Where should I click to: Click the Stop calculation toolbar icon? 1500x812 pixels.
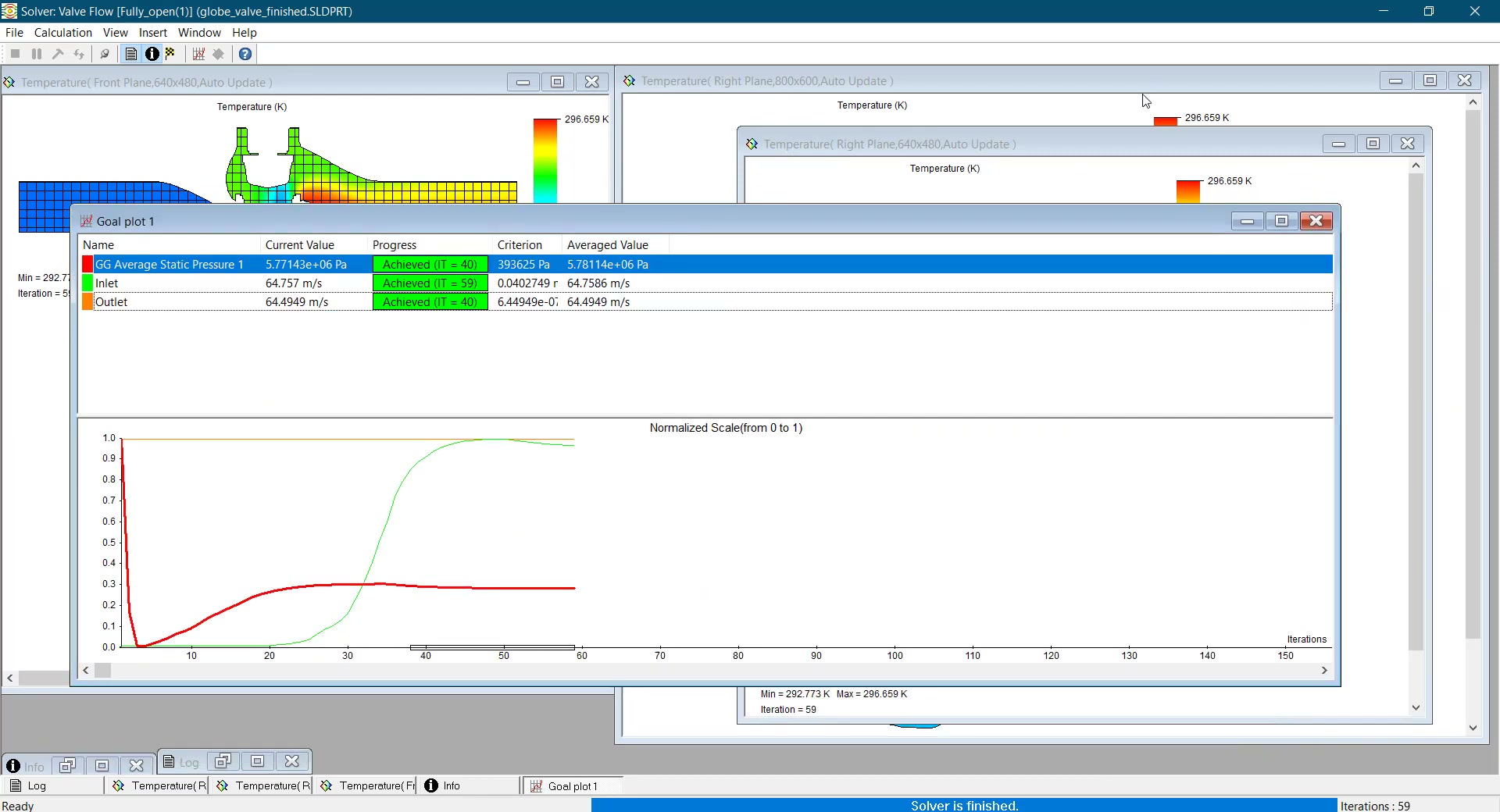[15, 54]
